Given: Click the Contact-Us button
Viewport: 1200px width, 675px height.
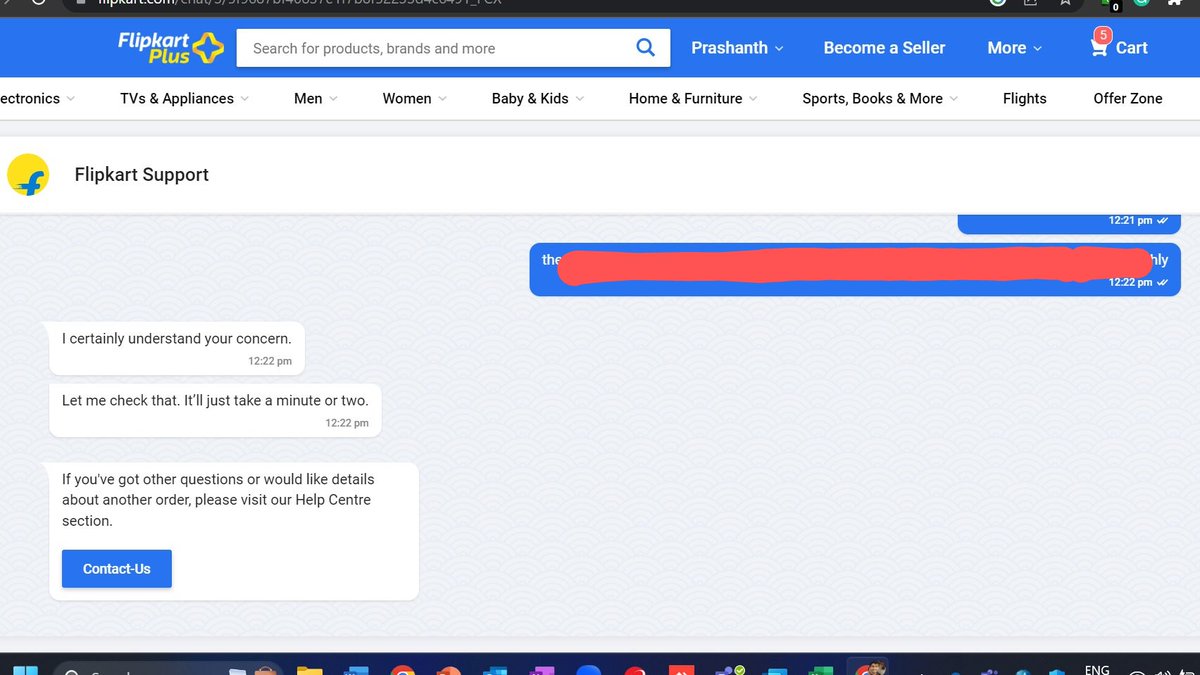Looking at the screenshot, I should [117, 568].
